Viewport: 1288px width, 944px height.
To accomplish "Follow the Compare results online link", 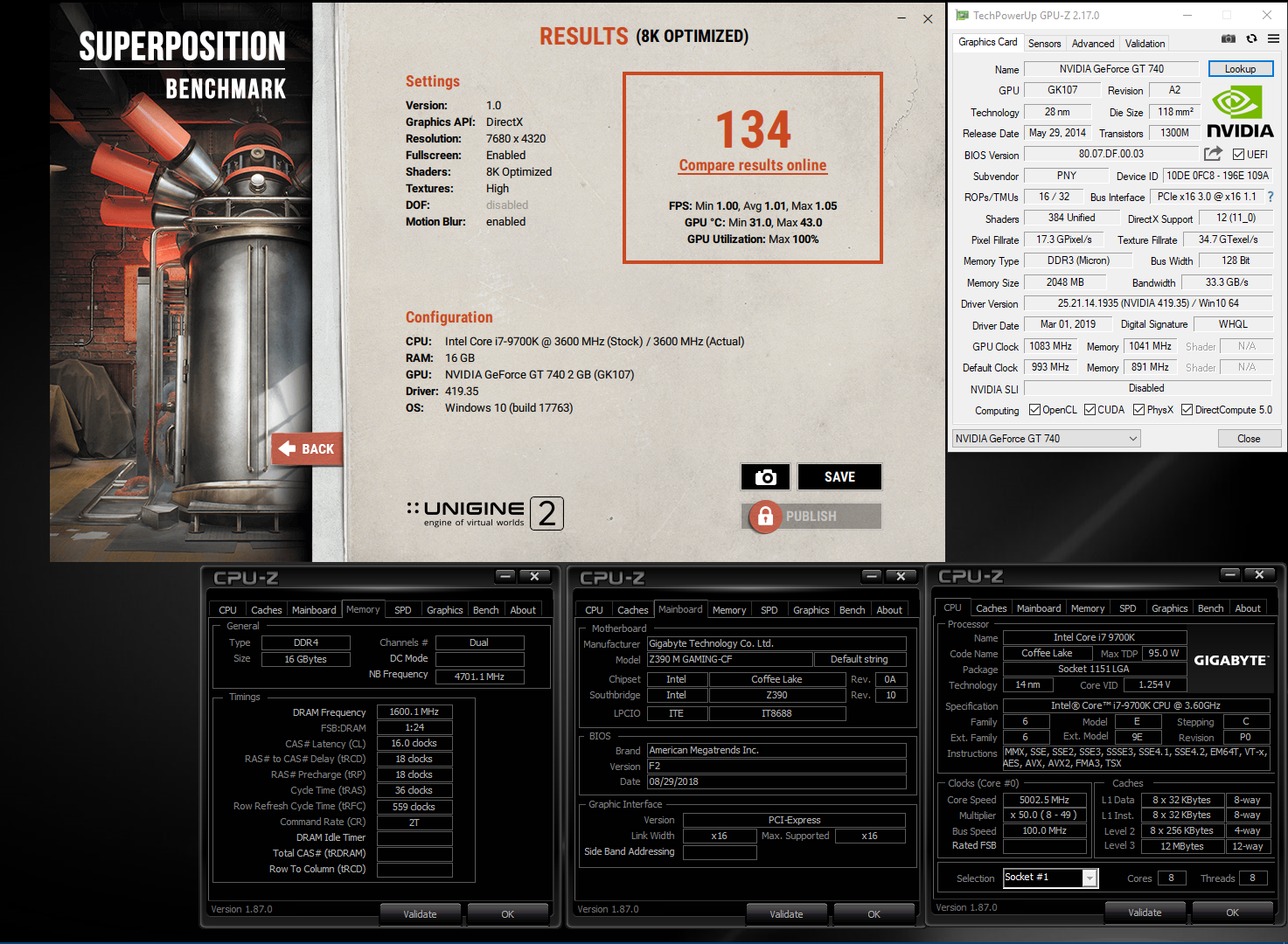I will click(x=753, y=165).
